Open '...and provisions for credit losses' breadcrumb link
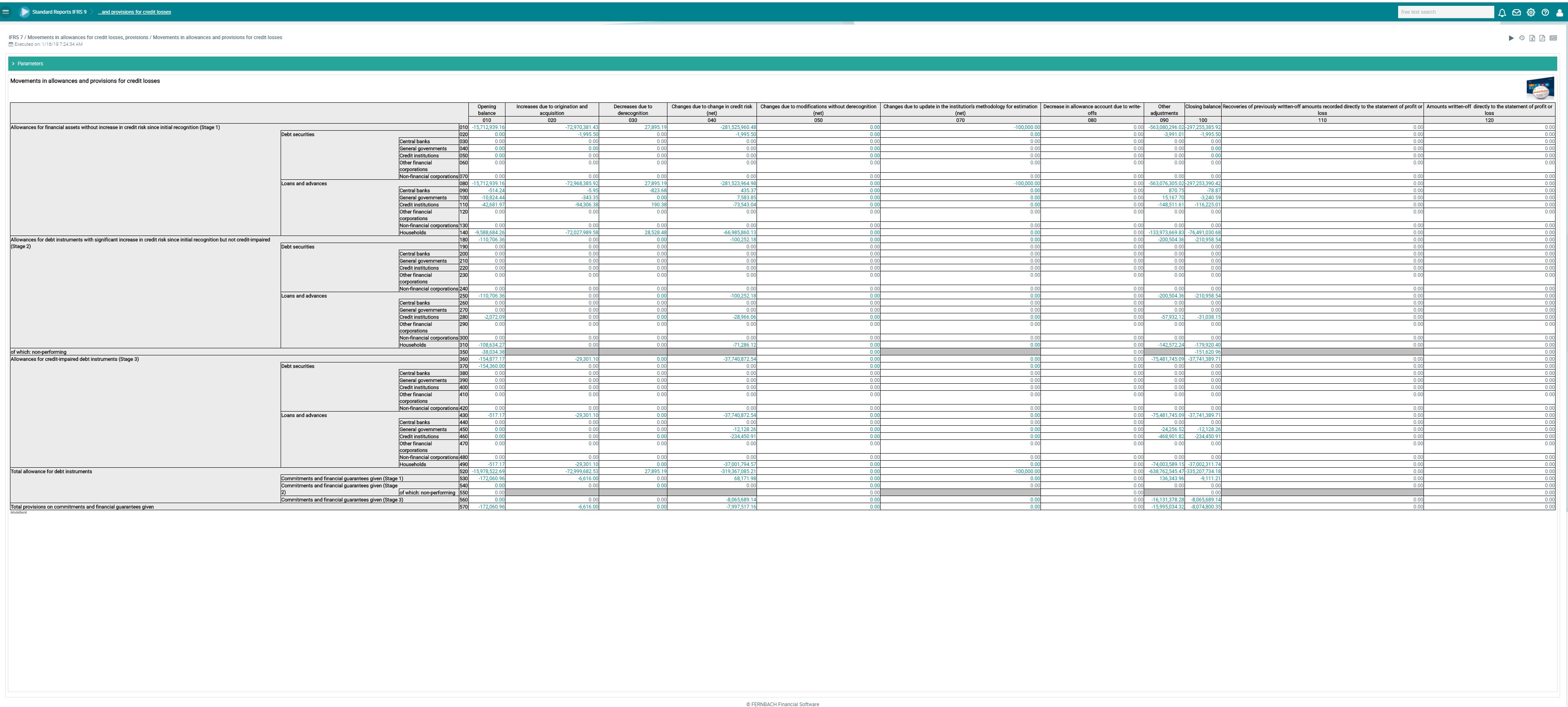This screenshot has height=707, width=1568. (x=135, y=12)
